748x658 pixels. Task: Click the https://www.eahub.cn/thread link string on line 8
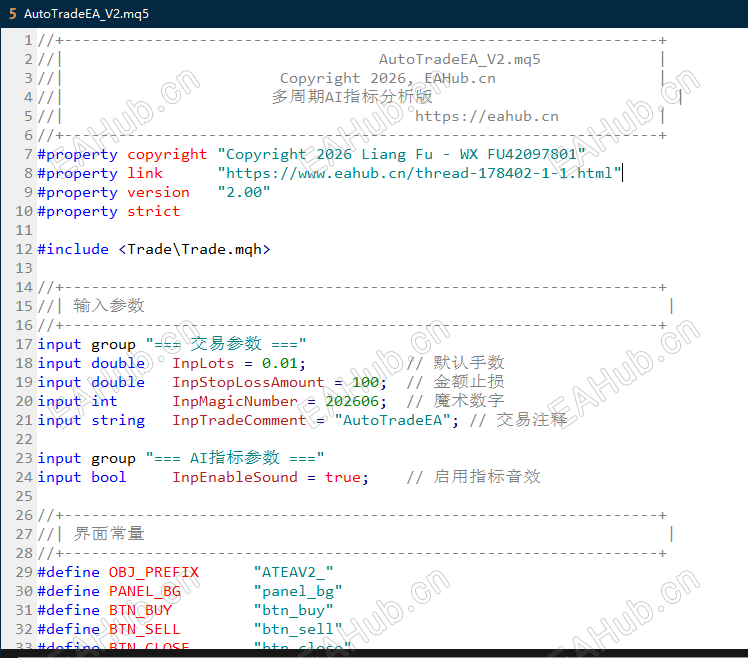pyautogui.click(x=420, y=173)
